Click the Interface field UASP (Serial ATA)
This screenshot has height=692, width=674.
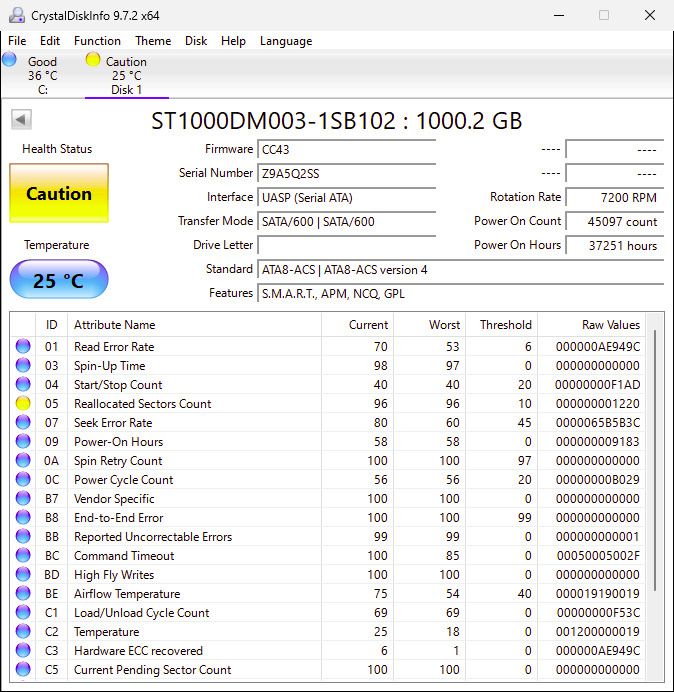[346, 197]
